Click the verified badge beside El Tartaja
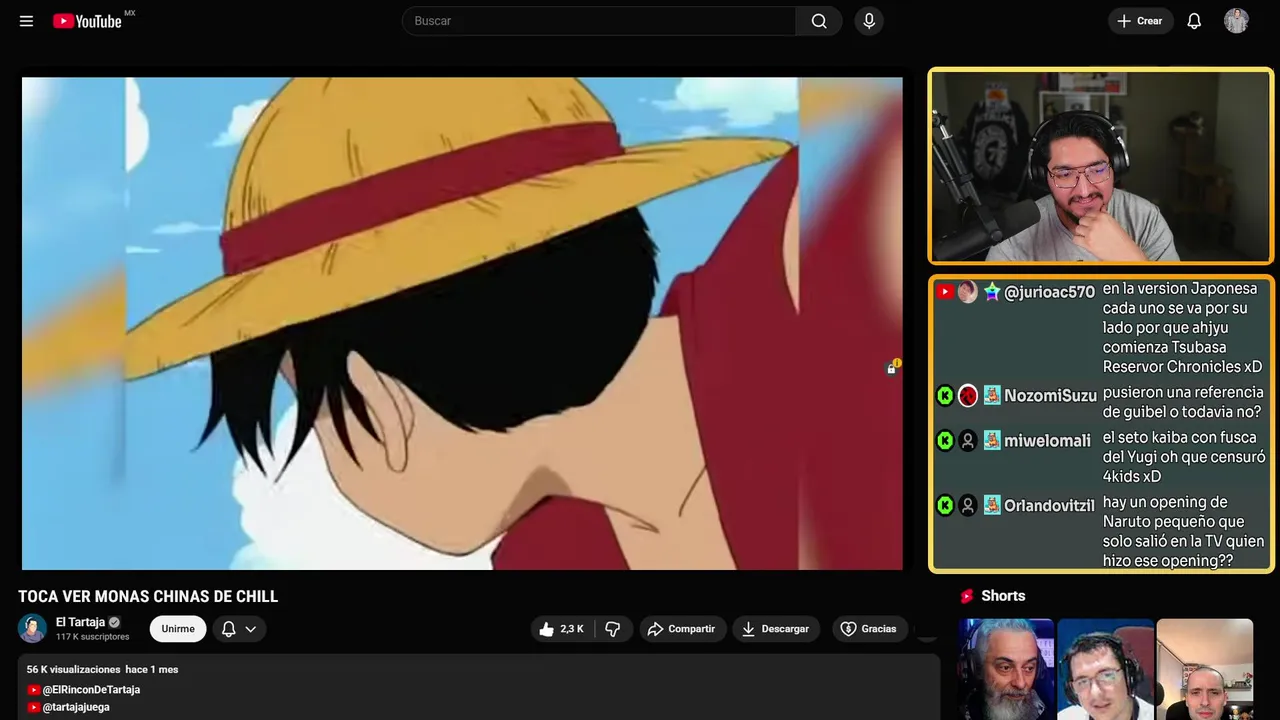 click(114, 622)
